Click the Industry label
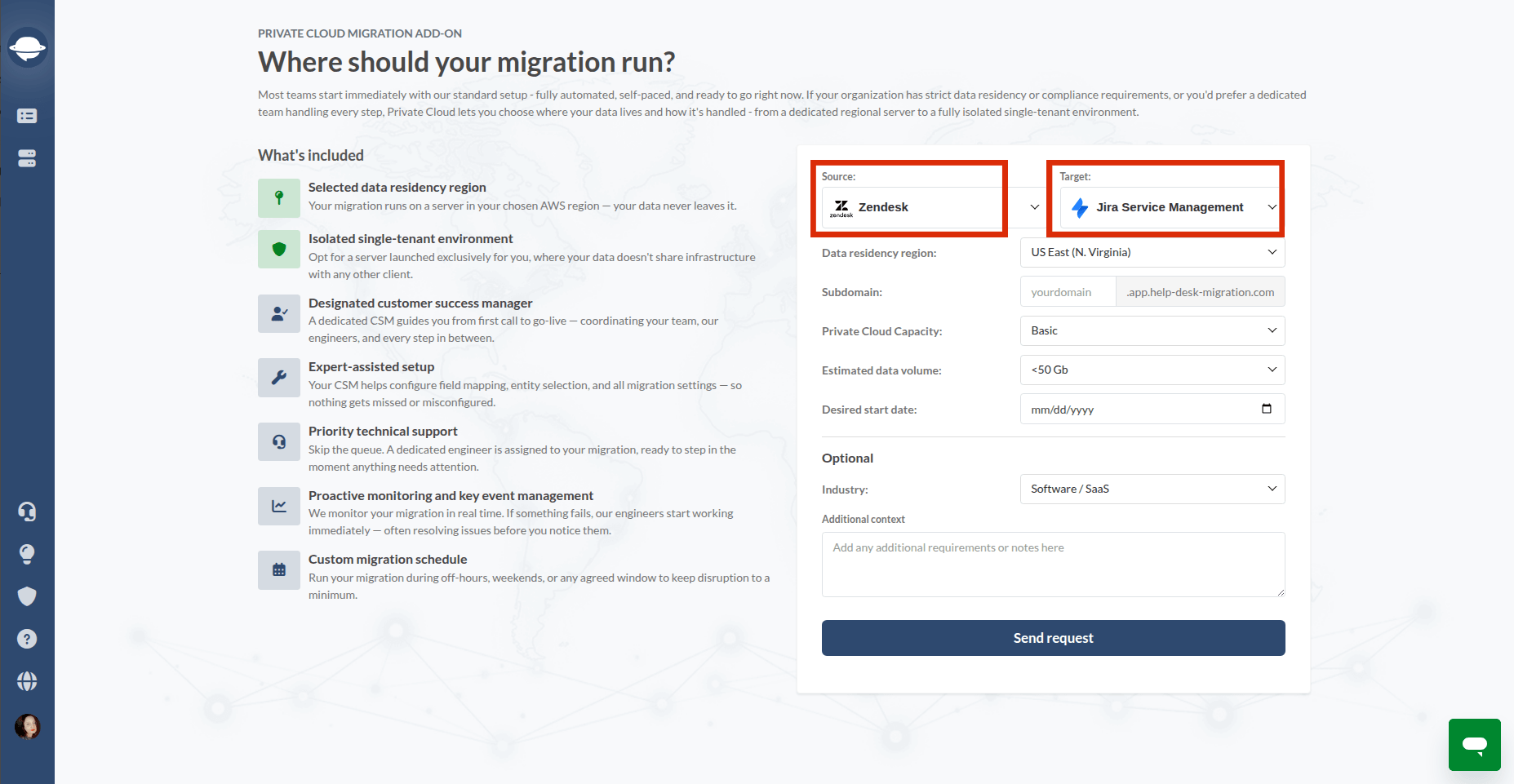1514x784 pixels. pyautogui.click(x=845, y=489)
